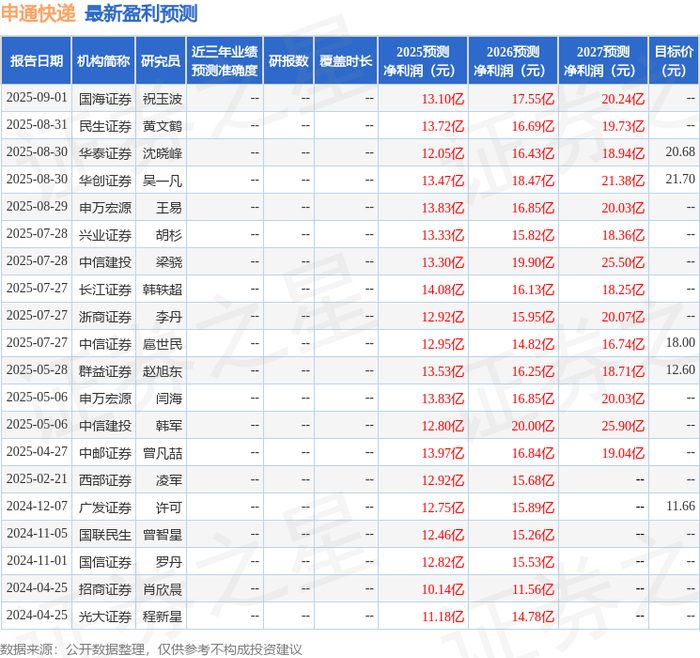The image size is (700, 658).
Task: Click the 2026预测净利润 column header
Action: pos(512,61)
